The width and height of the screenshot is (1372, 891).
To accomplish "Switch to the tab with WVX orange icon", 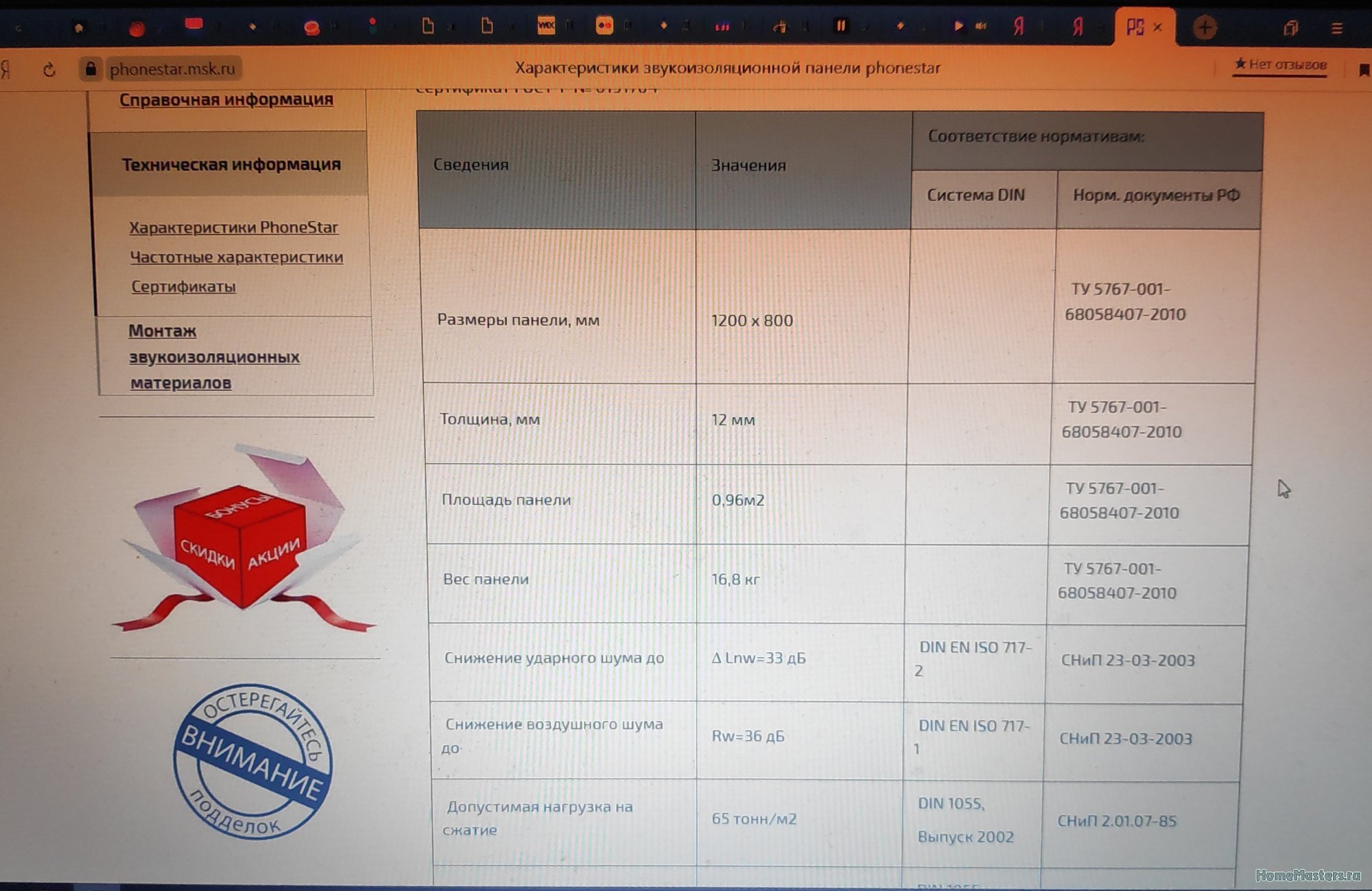I will pos(546,26).
